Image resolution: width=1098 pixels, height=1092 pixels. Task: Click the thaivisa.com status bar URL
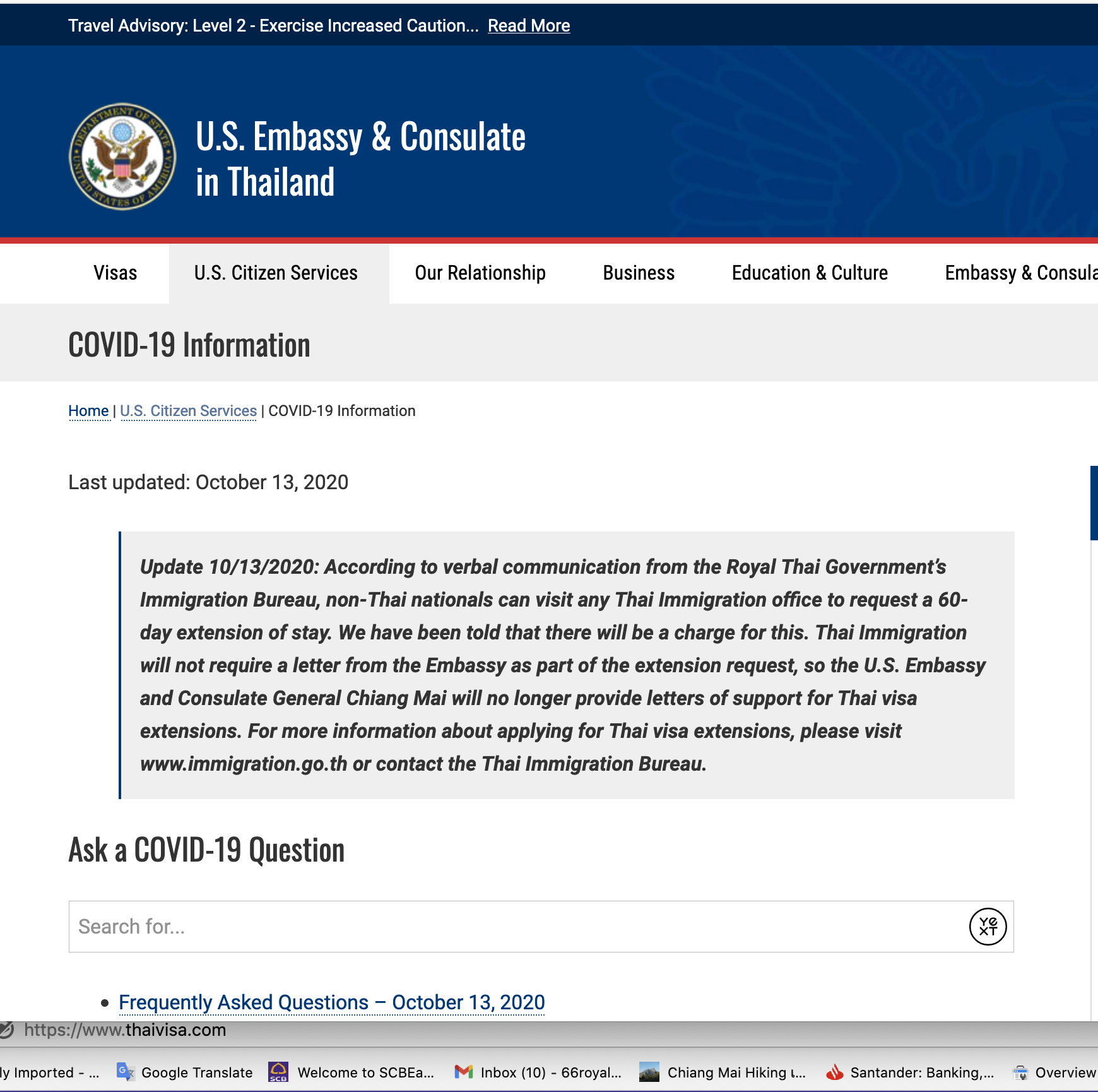125,1030
